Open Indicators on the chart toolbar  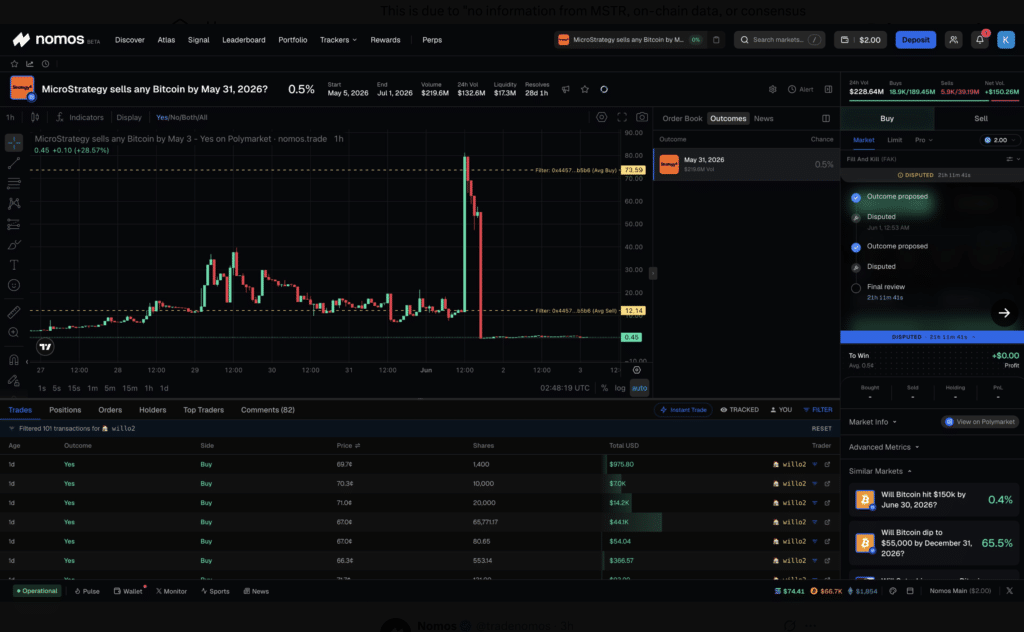pos(80,118)
